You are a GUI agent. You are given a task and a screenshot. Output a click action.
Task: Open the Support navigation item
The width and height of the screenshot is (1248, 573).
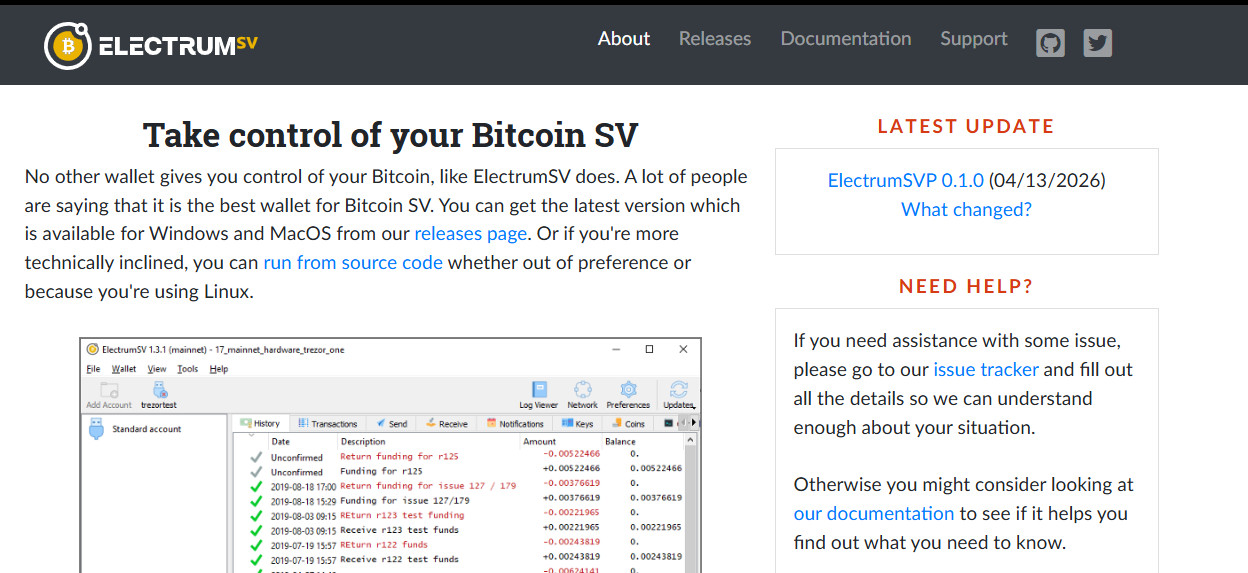point(974,39)
